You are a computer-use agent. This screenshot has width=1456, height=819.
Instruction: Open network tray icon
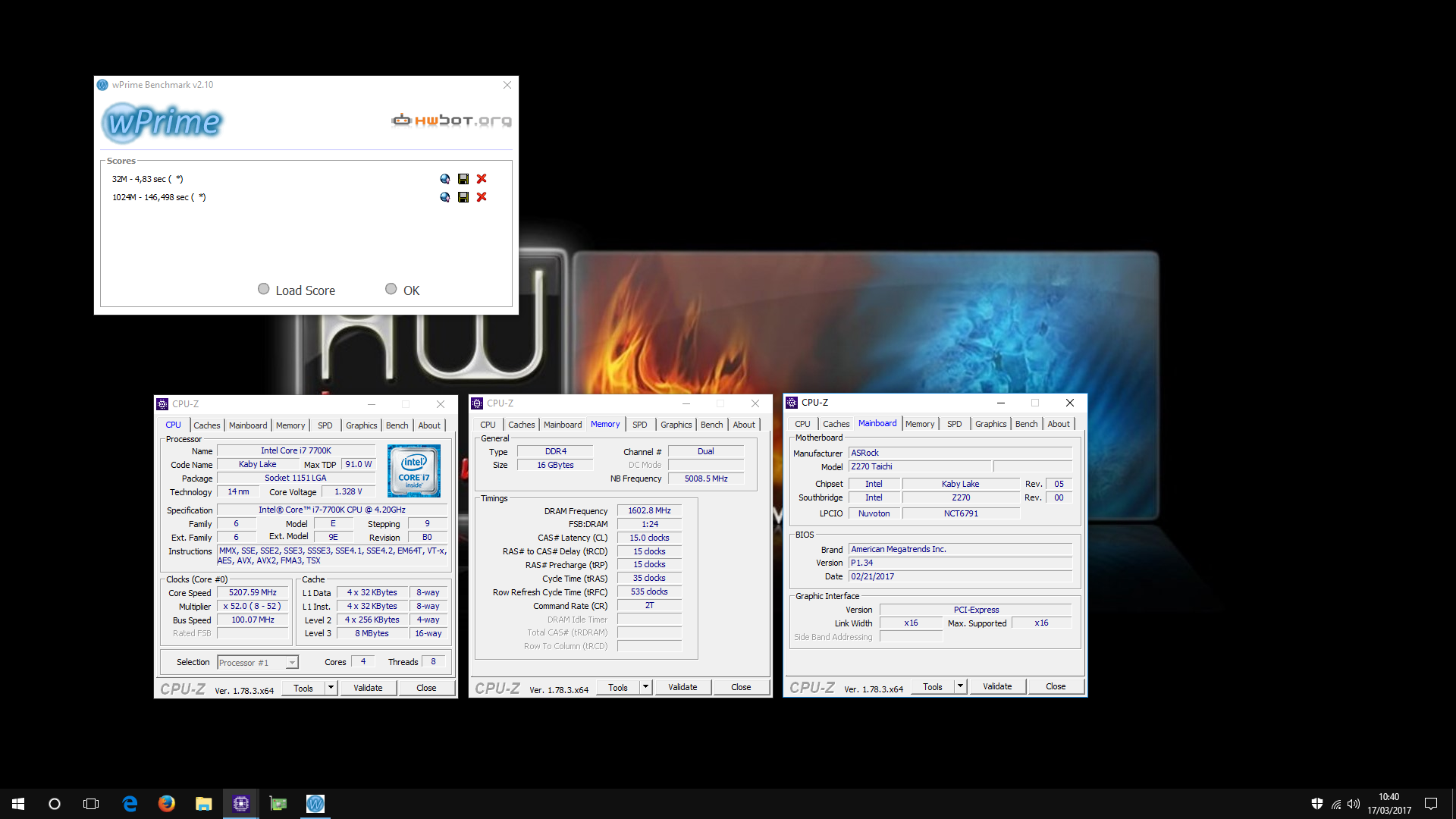point(1336,804)
